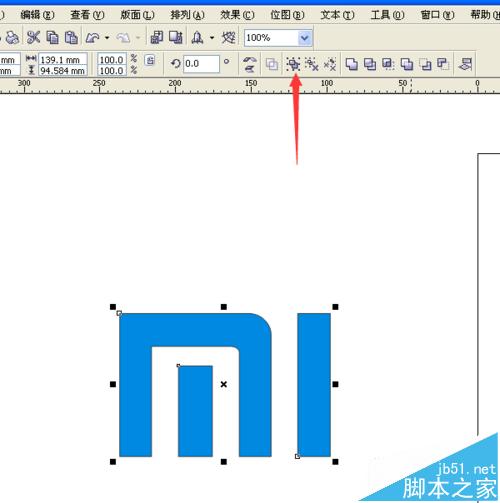Click the Corel Online icon
The image size is (500, 503).
pos(229,37)
